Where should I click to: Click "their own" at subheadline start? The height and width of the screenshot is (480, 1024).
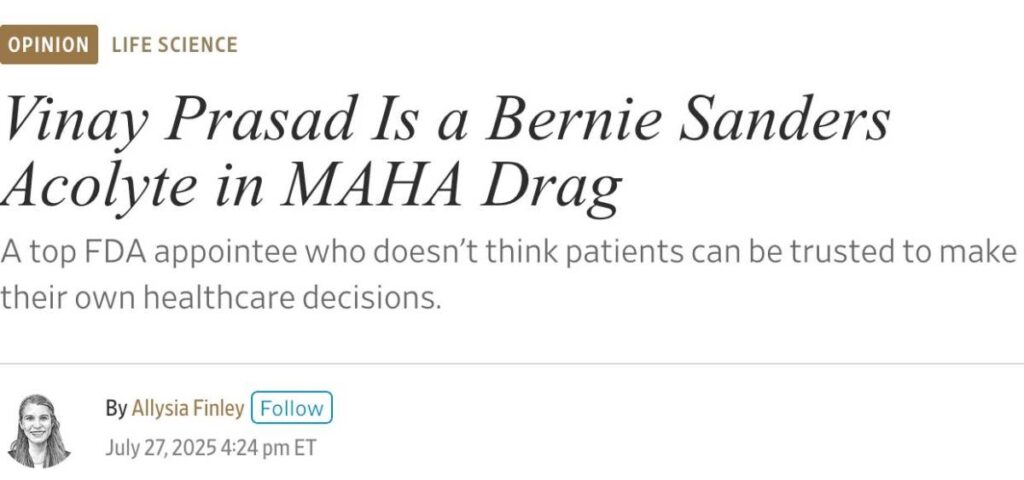[67, 297]
